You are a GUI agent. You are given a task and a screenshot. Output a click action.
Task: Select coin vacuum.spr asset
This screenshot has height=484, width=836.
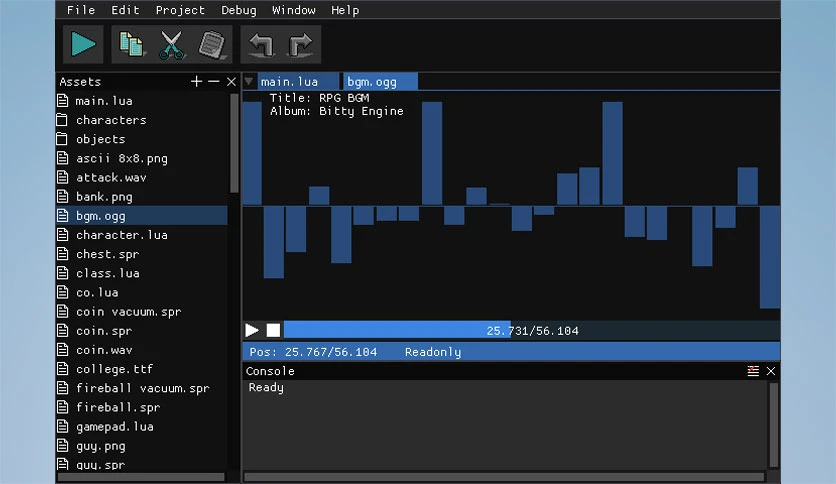pyautogui.click(x=142, y=312)
